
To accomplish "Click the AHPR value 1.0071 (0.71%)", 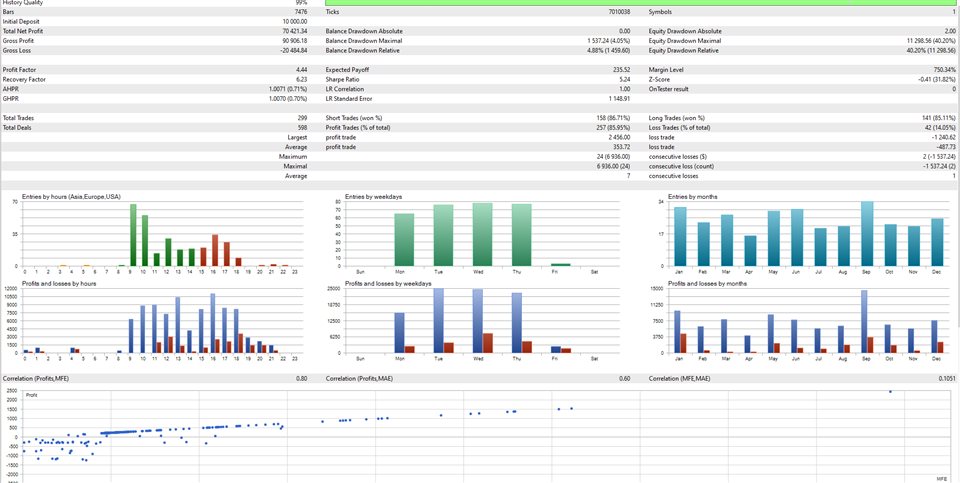I will [x=288, y=89].
